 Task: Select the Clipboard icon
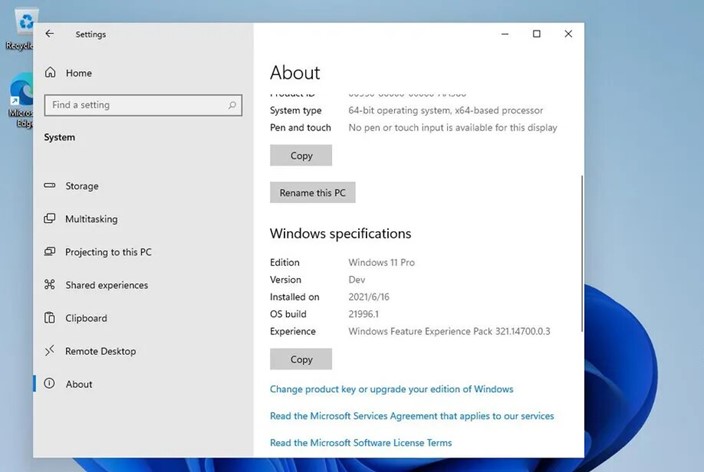49,318
